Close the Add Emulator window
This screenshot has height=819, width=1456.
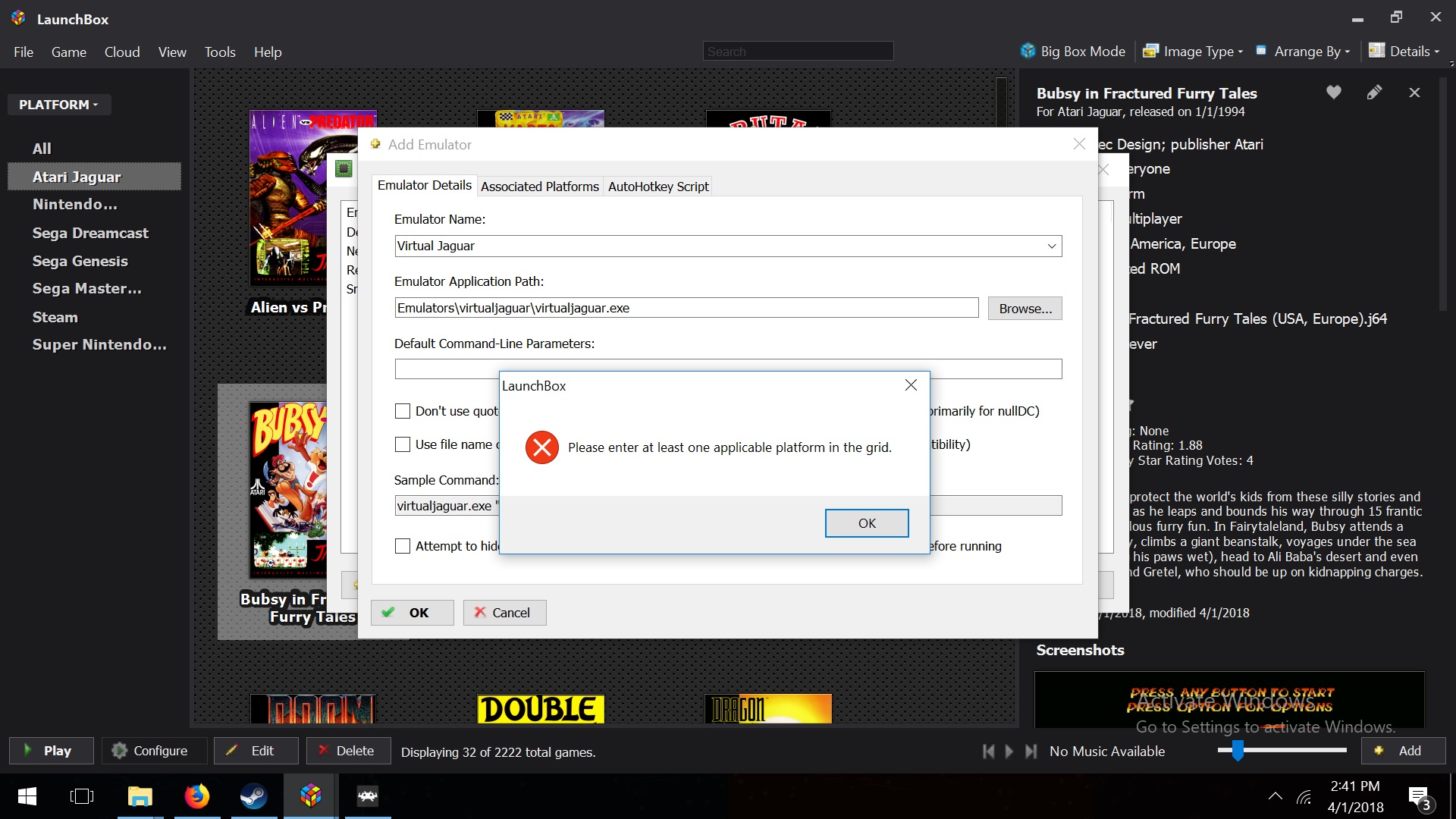(x=1079, y=144)
